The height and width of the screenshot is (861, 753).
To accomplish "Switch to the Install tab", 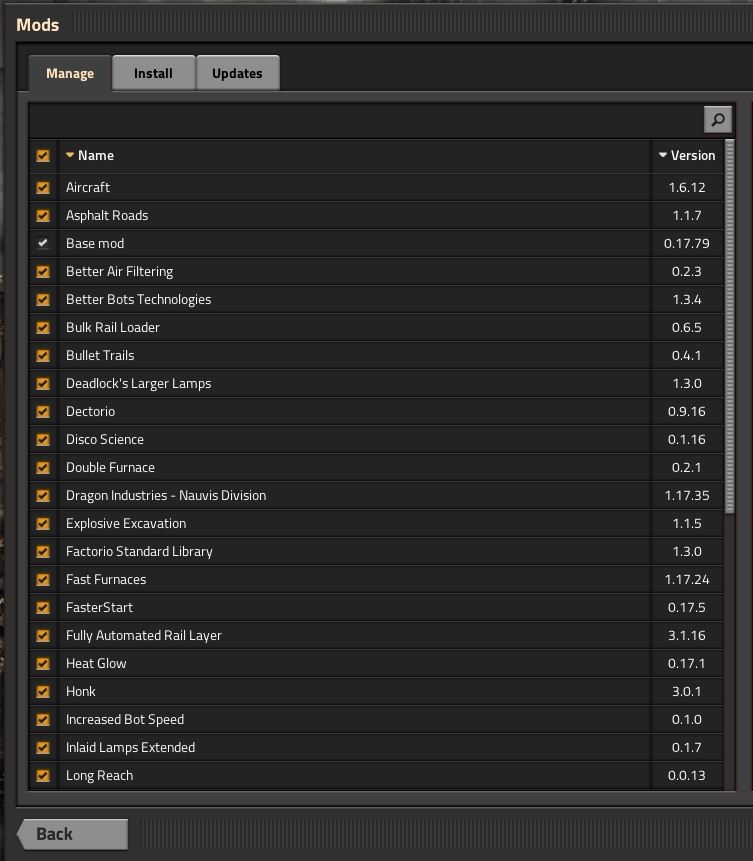I will click(153, 73).
